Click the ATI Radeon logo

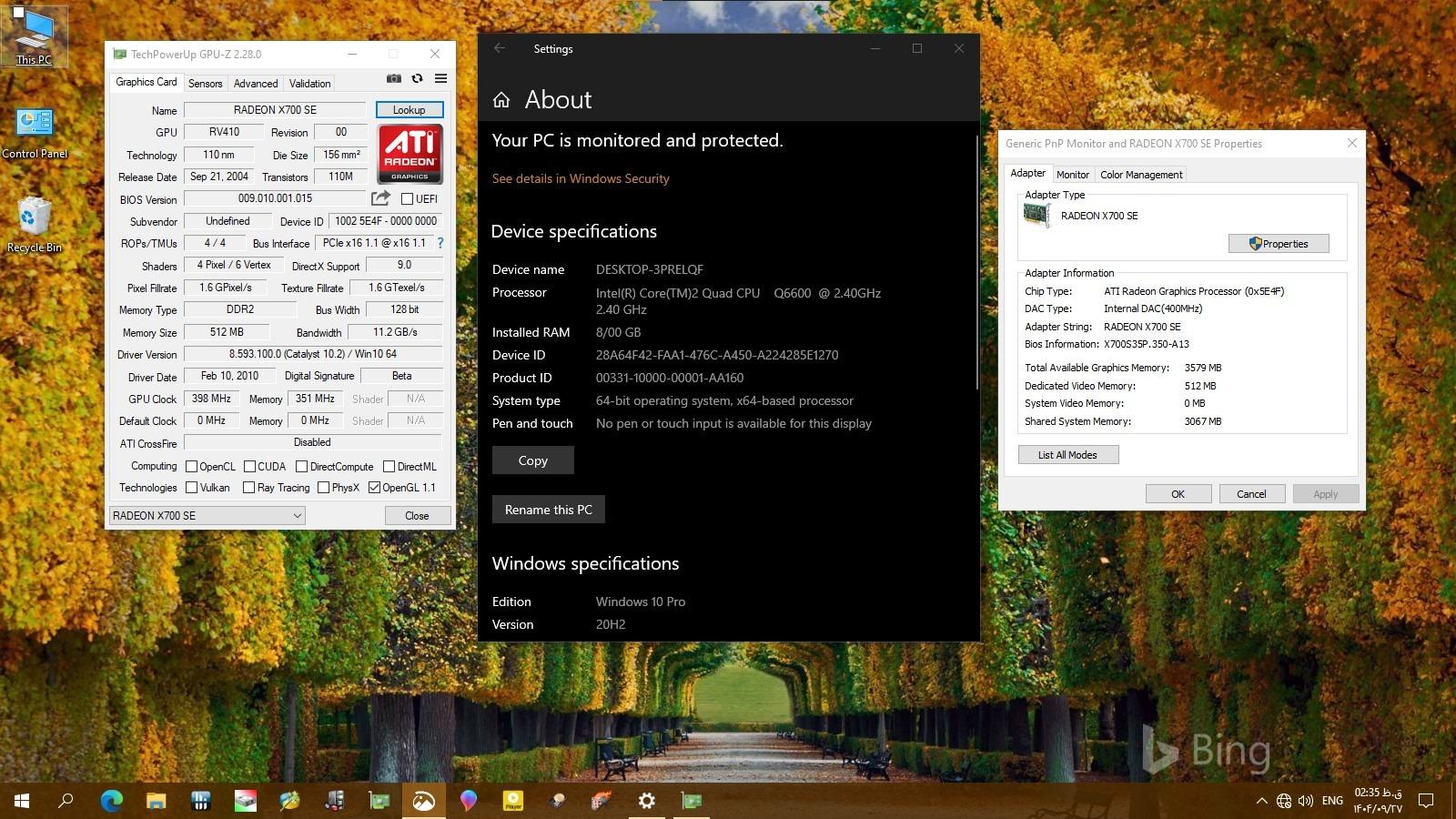point(409,154)
